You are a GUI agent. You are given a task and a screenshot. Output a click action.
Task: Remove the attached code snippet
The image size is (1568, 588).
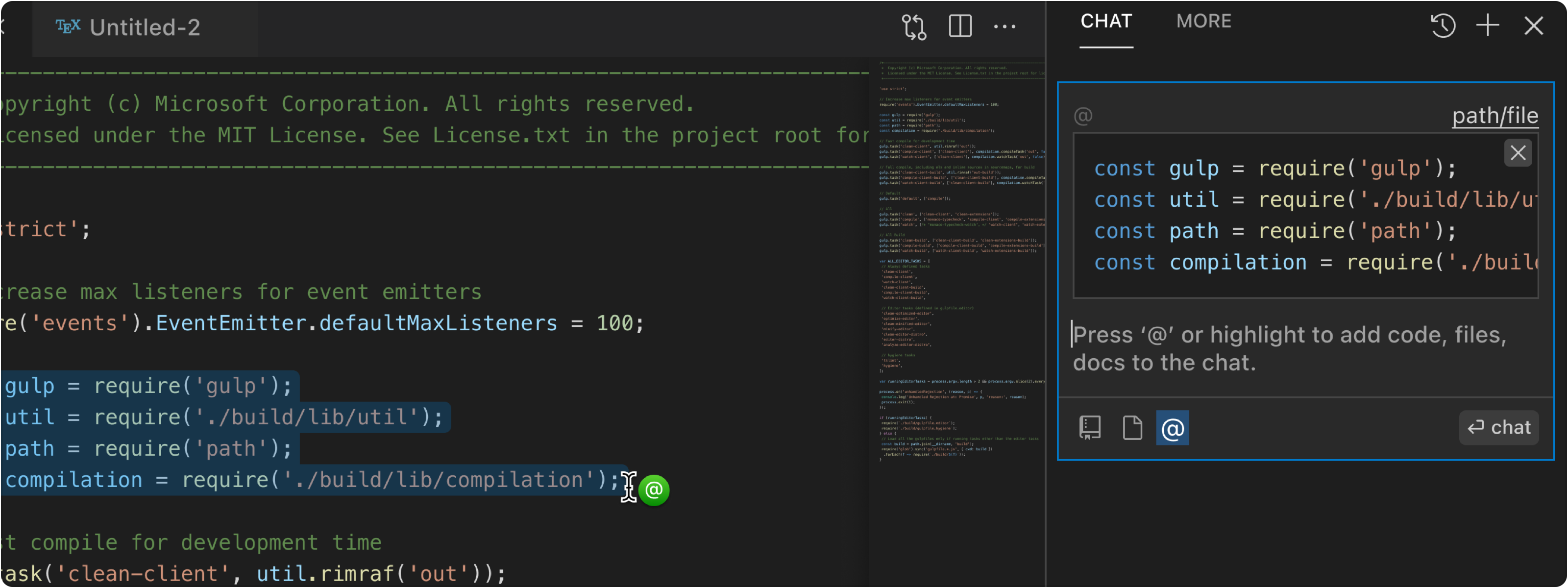[x=1518, y=153]
